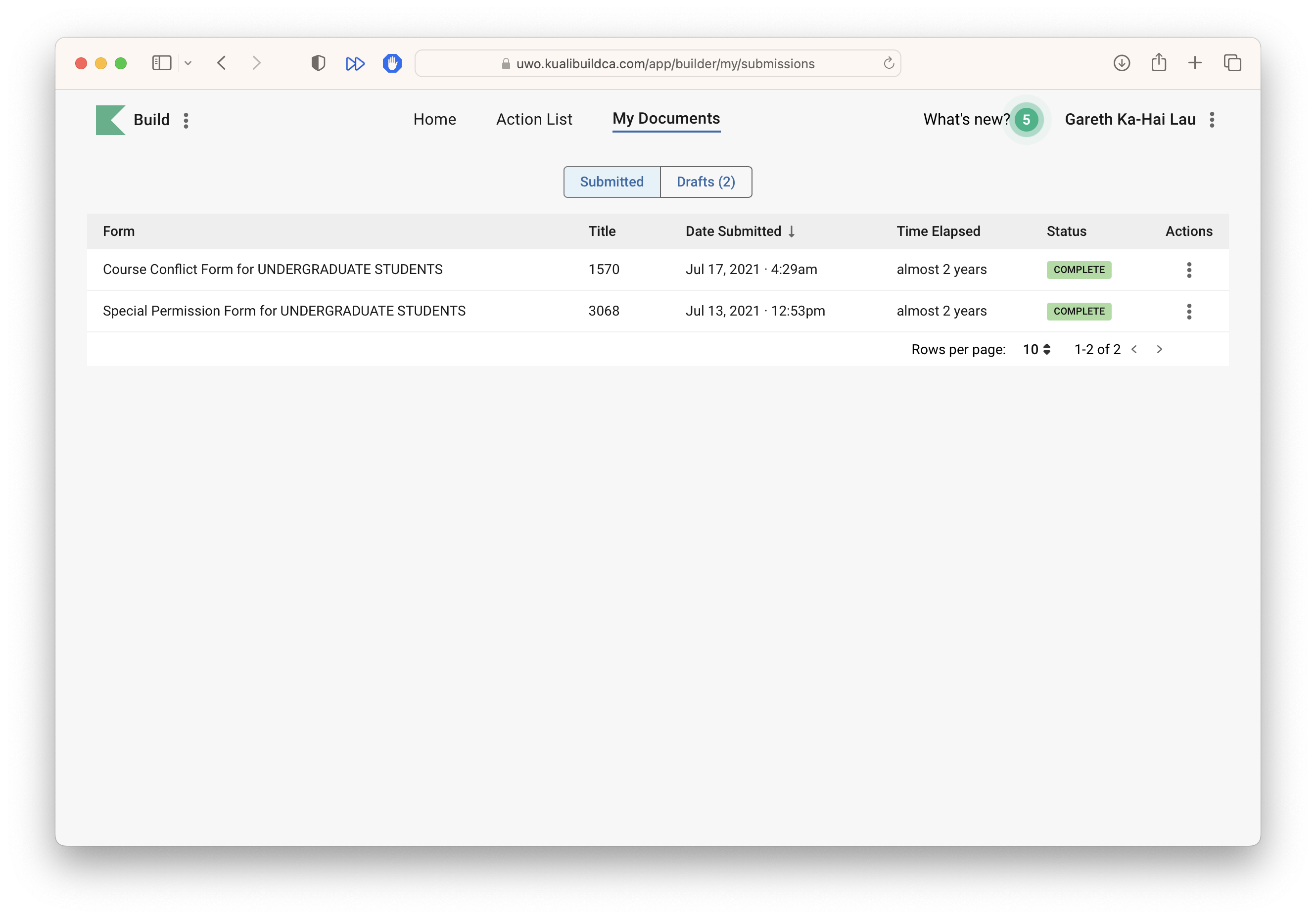Open the What's new notification badge
The height and width of the screenshot is (919, 1316).
(1026, 120)
